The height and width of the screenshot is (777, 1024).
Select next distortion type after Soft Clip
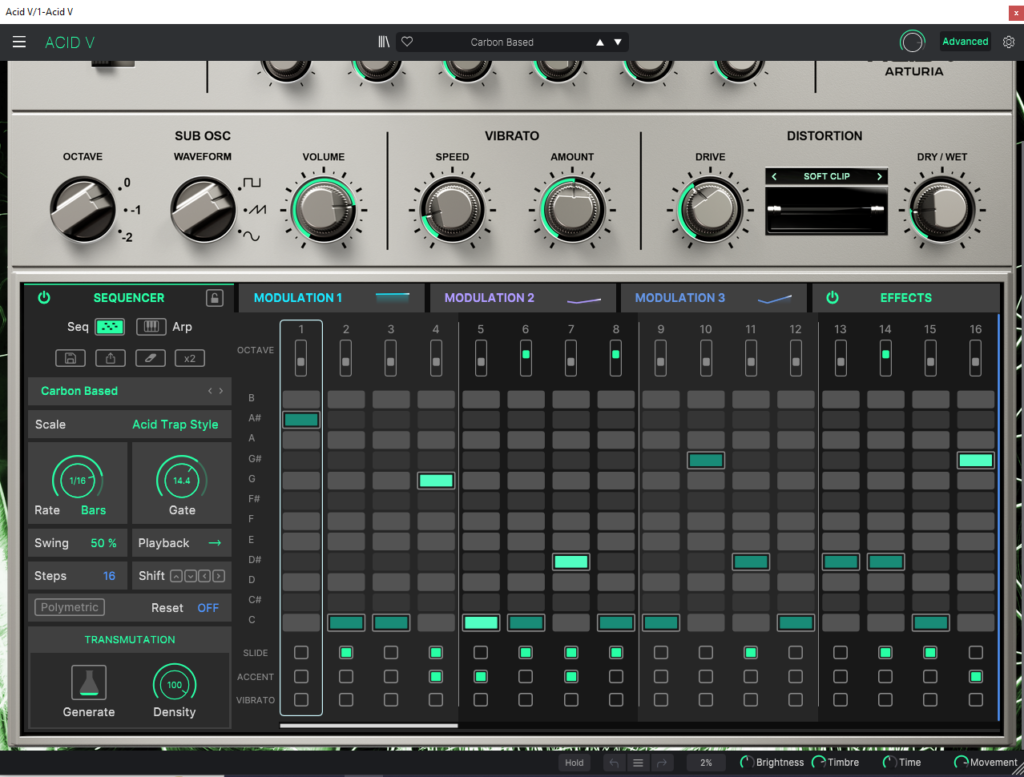(x=880, y=177)
